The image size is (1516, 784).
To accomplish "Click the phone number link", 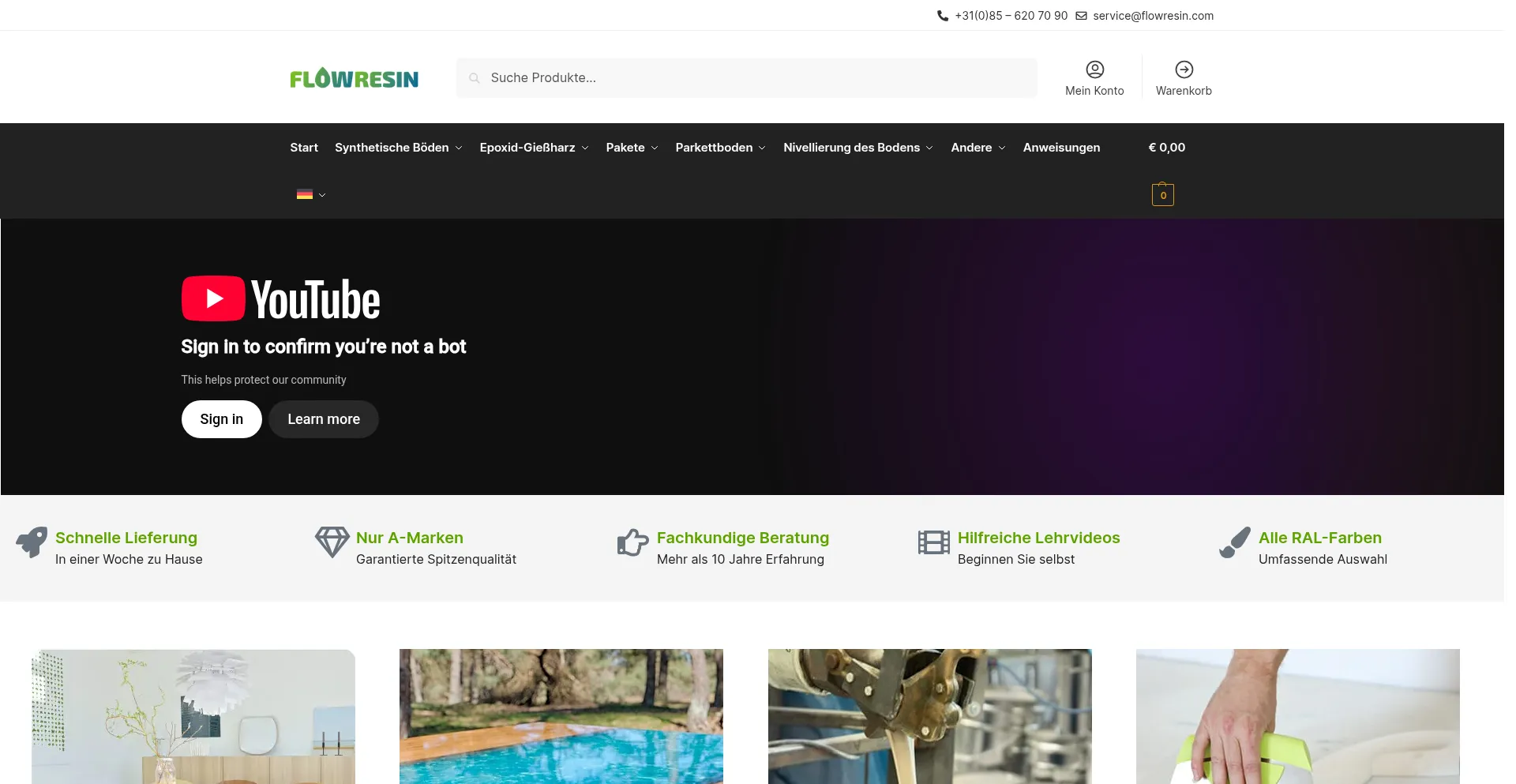I will [1011, 16].
